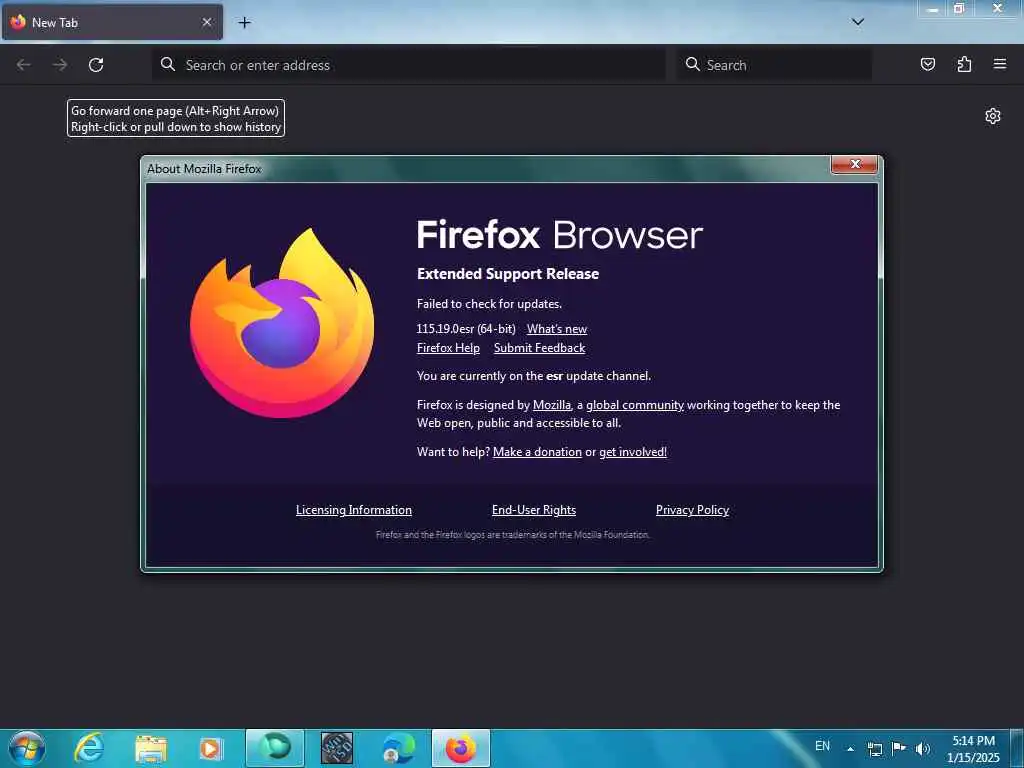This screenshot has width=1024, height=768.
Task: Switch to Firefox taskbar button
Action: [460, 748]
